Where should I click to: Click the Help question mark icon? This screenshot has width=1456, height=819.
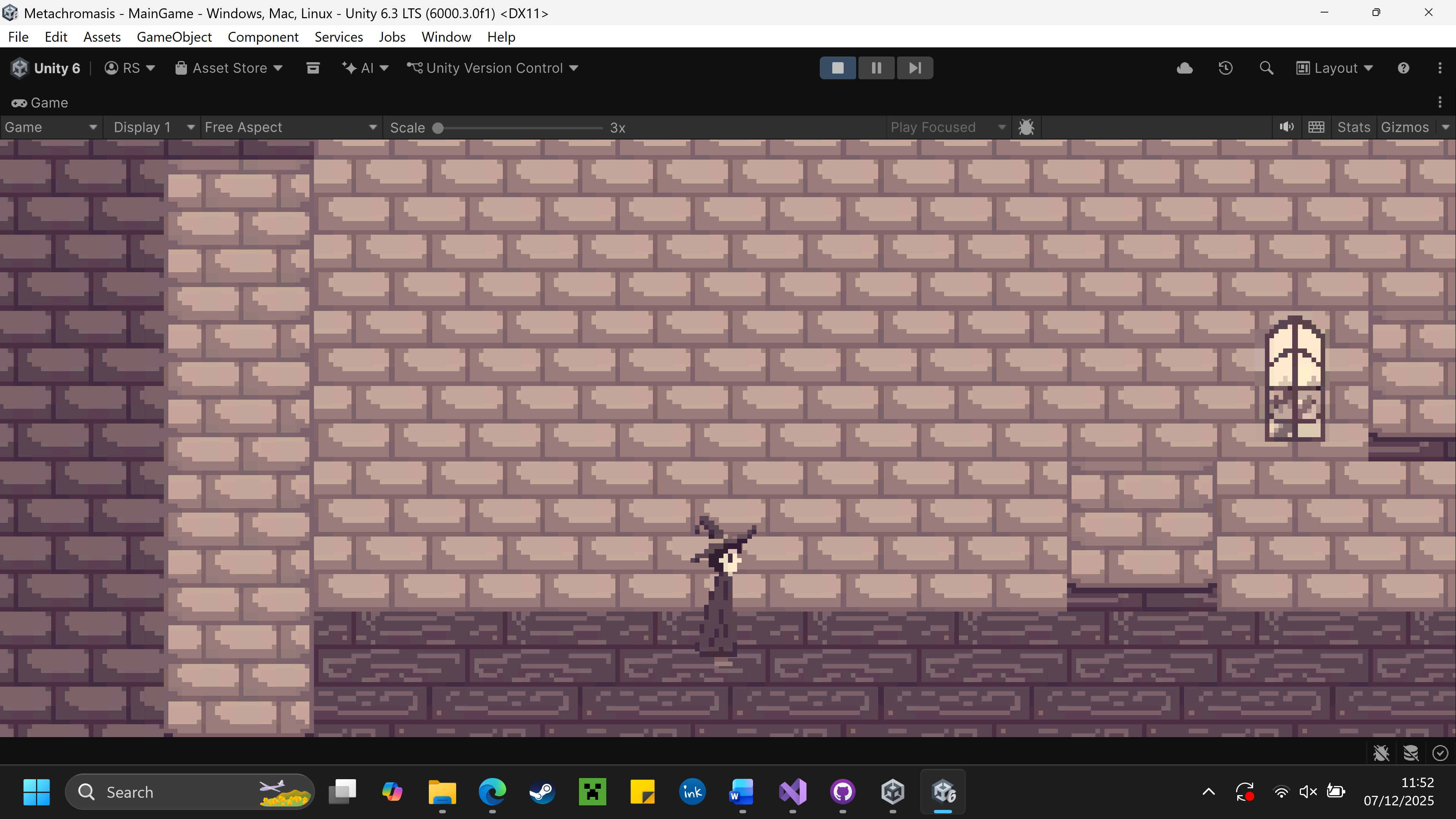pyautogui.click(x=1403, y=68)
